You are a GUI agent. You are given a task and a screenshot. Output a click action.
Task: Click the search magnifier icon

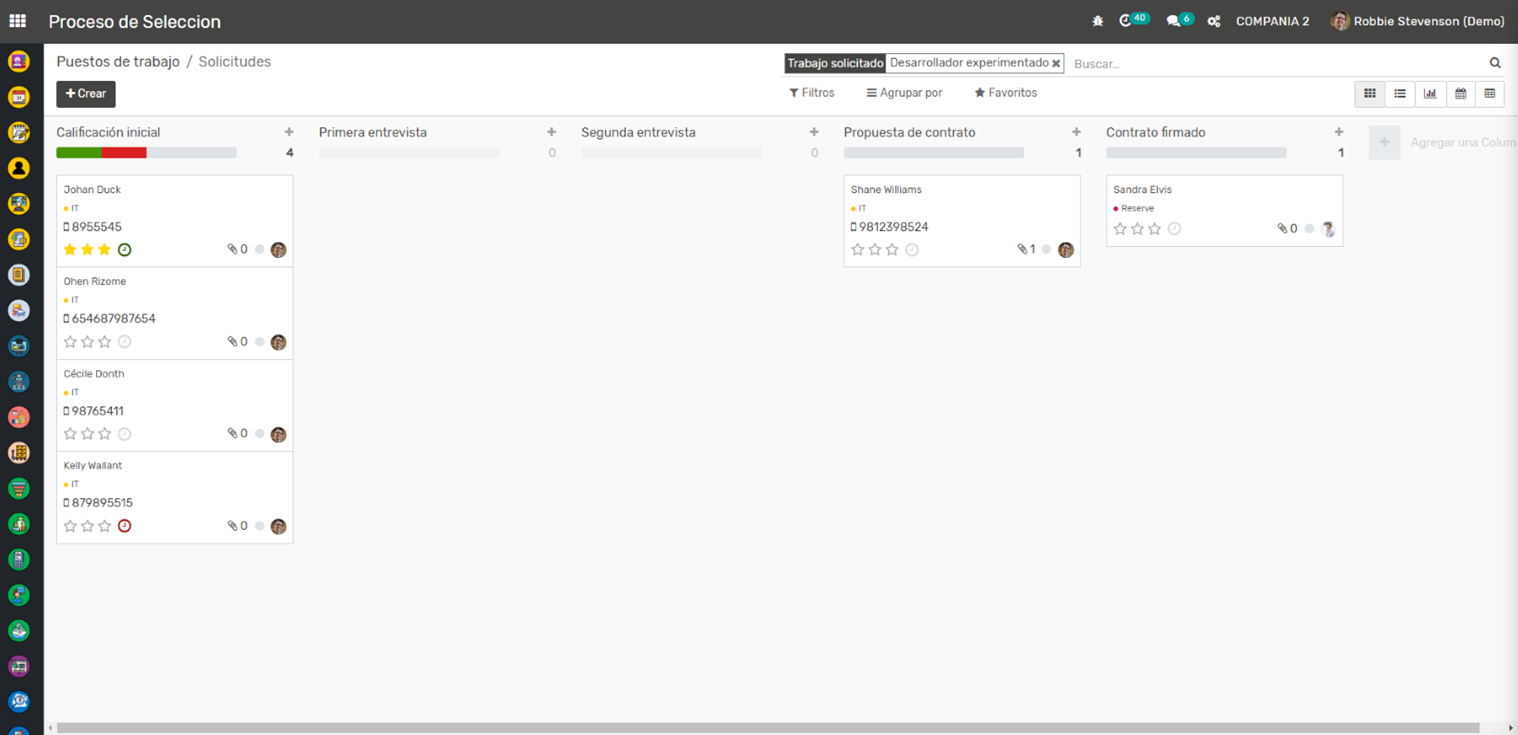(1495, 63)
